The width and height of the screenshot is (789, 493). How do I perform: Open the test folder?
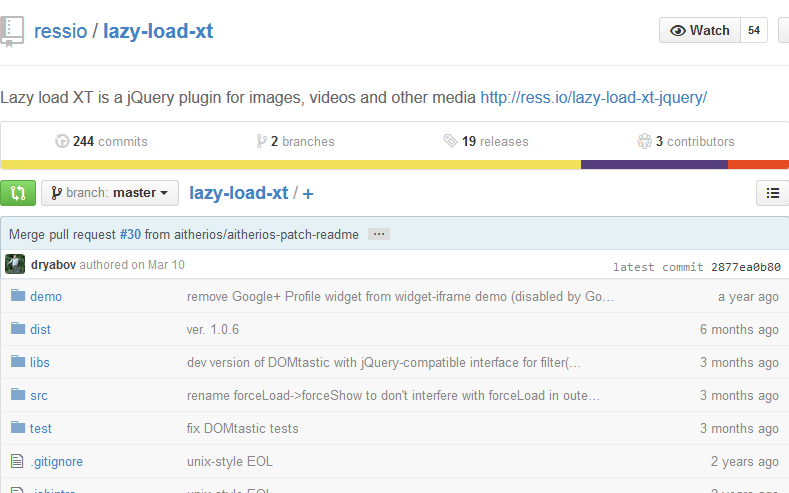[x=41, y=429]
